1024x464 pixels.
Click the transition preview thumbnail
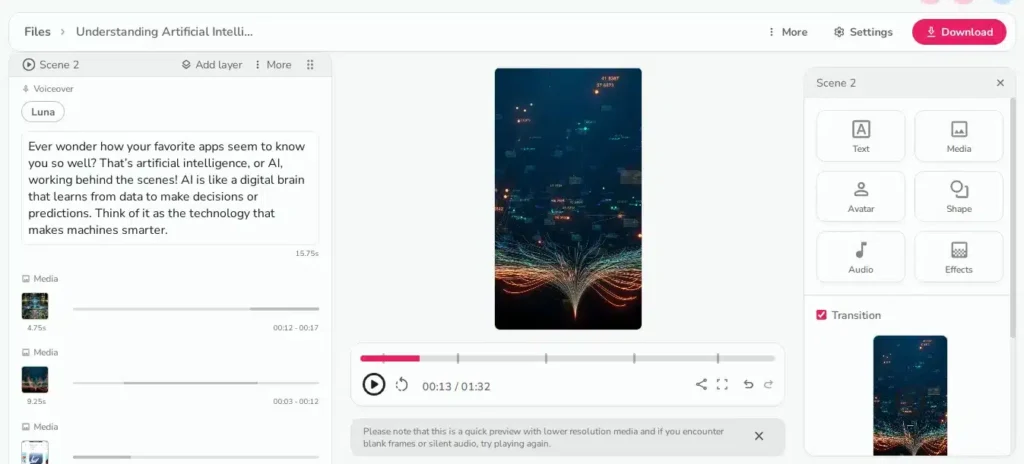[x=910, y=395]
